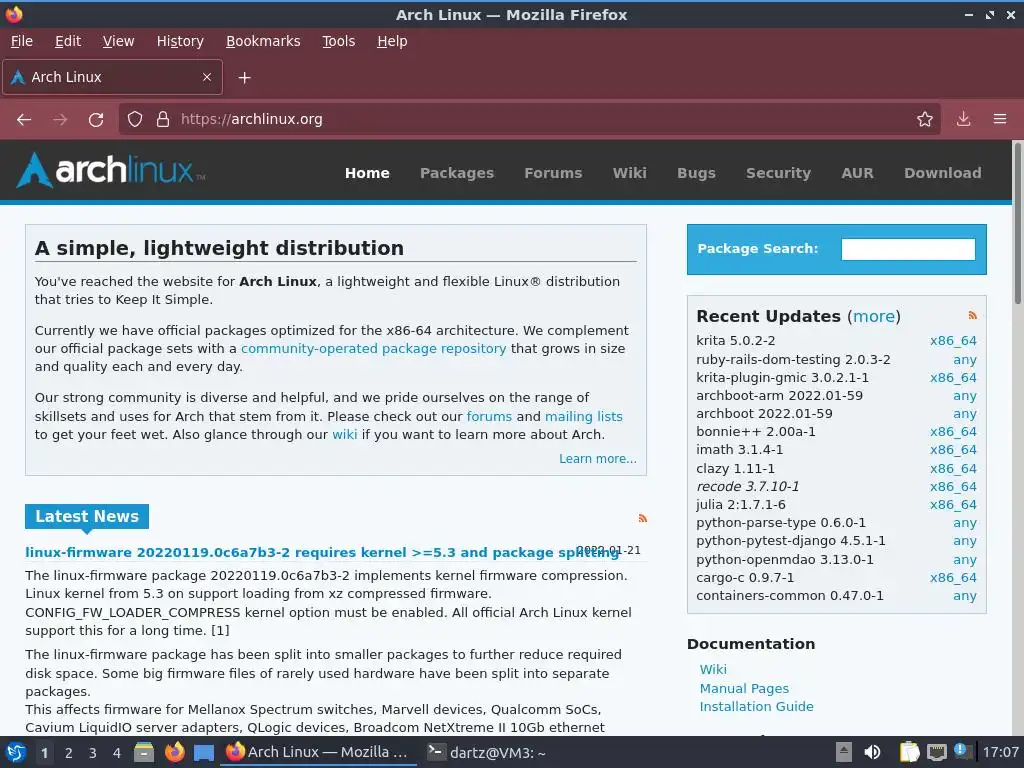Click recode 3.7.10-1 package entry
This screenshot has height=768, width=1024.
coord(747,487)
